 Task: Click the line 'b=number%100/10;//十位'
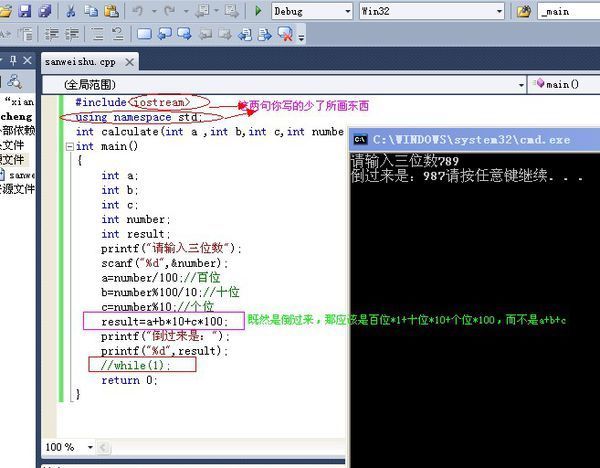click(170, 292)
